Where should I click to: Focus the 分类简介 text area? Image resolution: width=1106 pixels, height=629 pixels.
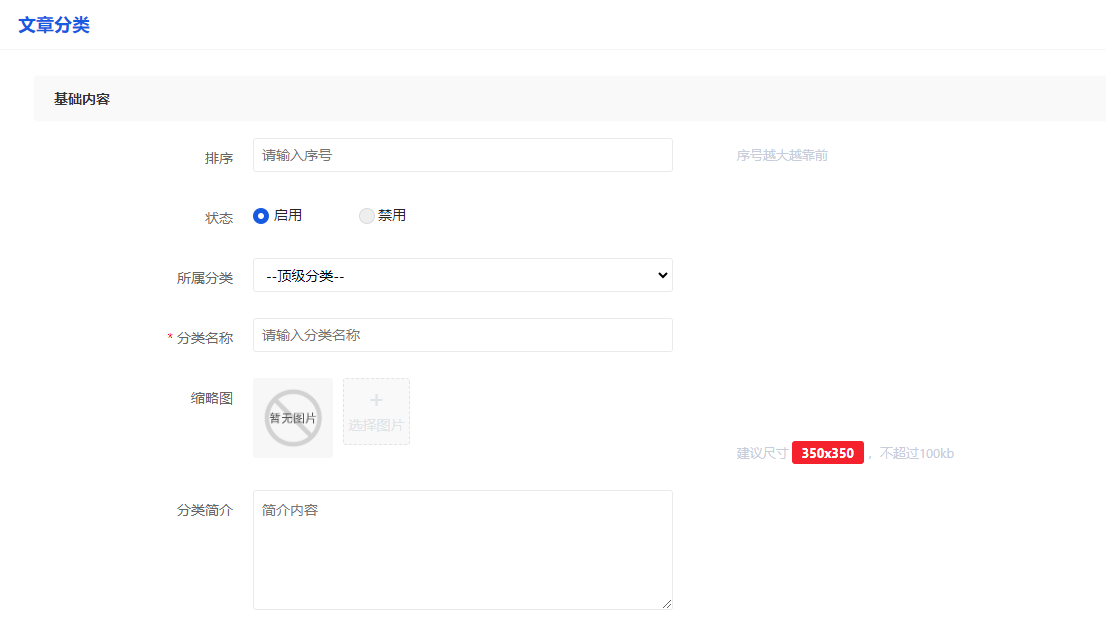[x=462, y=549]
